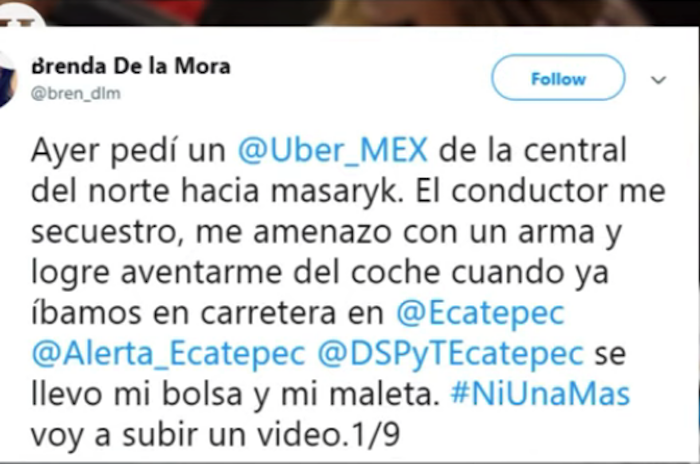
Task: Click the word 'secuestro' in the tweet
Action: pyautogui.click(x=107, y=232)
